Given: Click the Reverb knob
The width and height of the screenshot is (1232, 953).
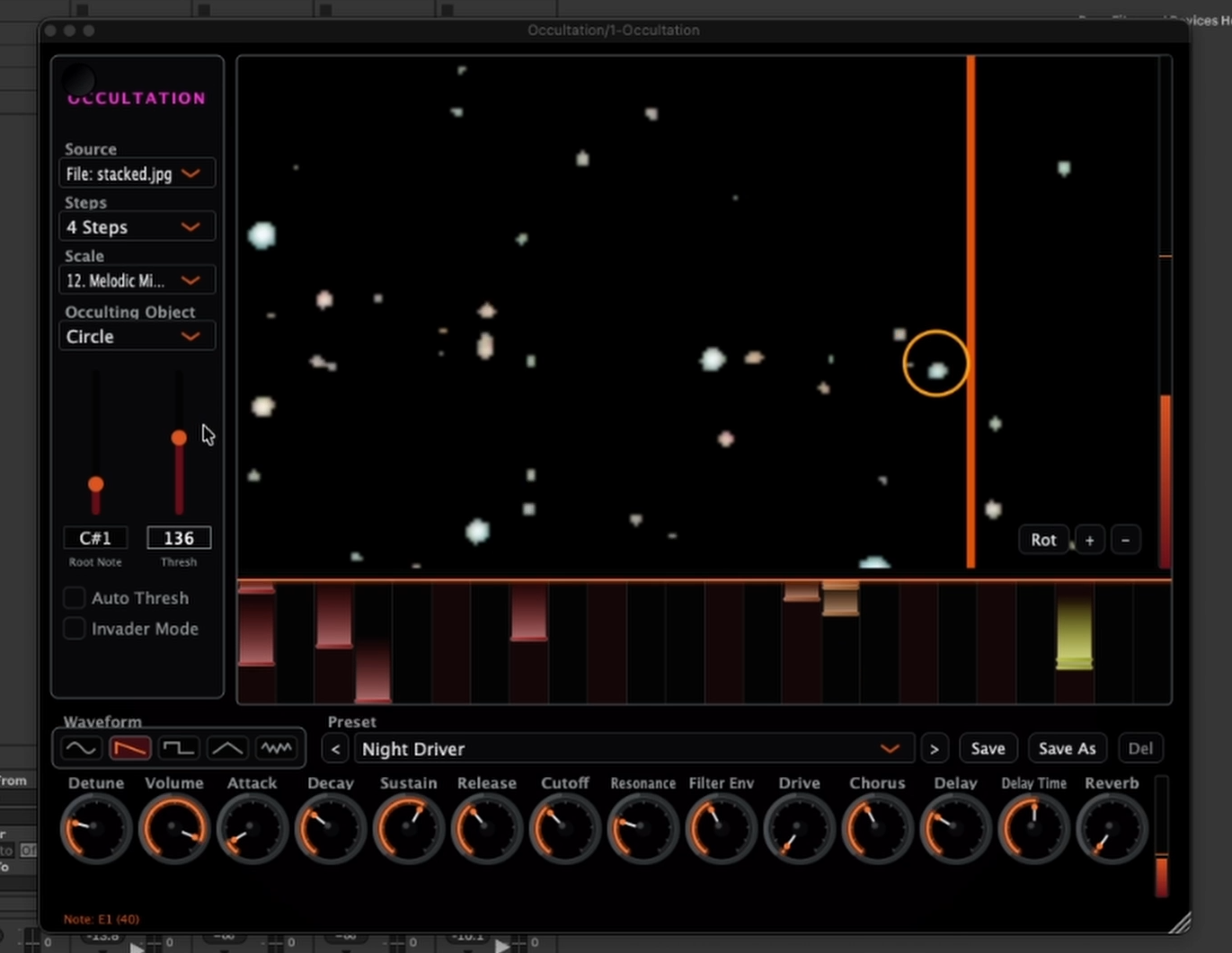Looking at the screenshot, I should pos(1112,829).
